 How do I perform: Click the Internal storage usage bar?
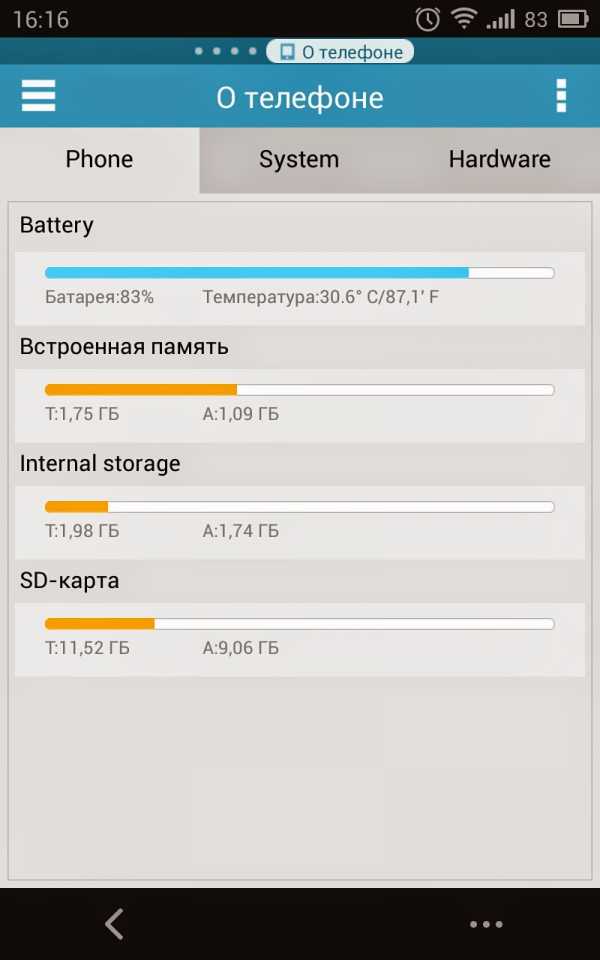click(x=299, y=507)
